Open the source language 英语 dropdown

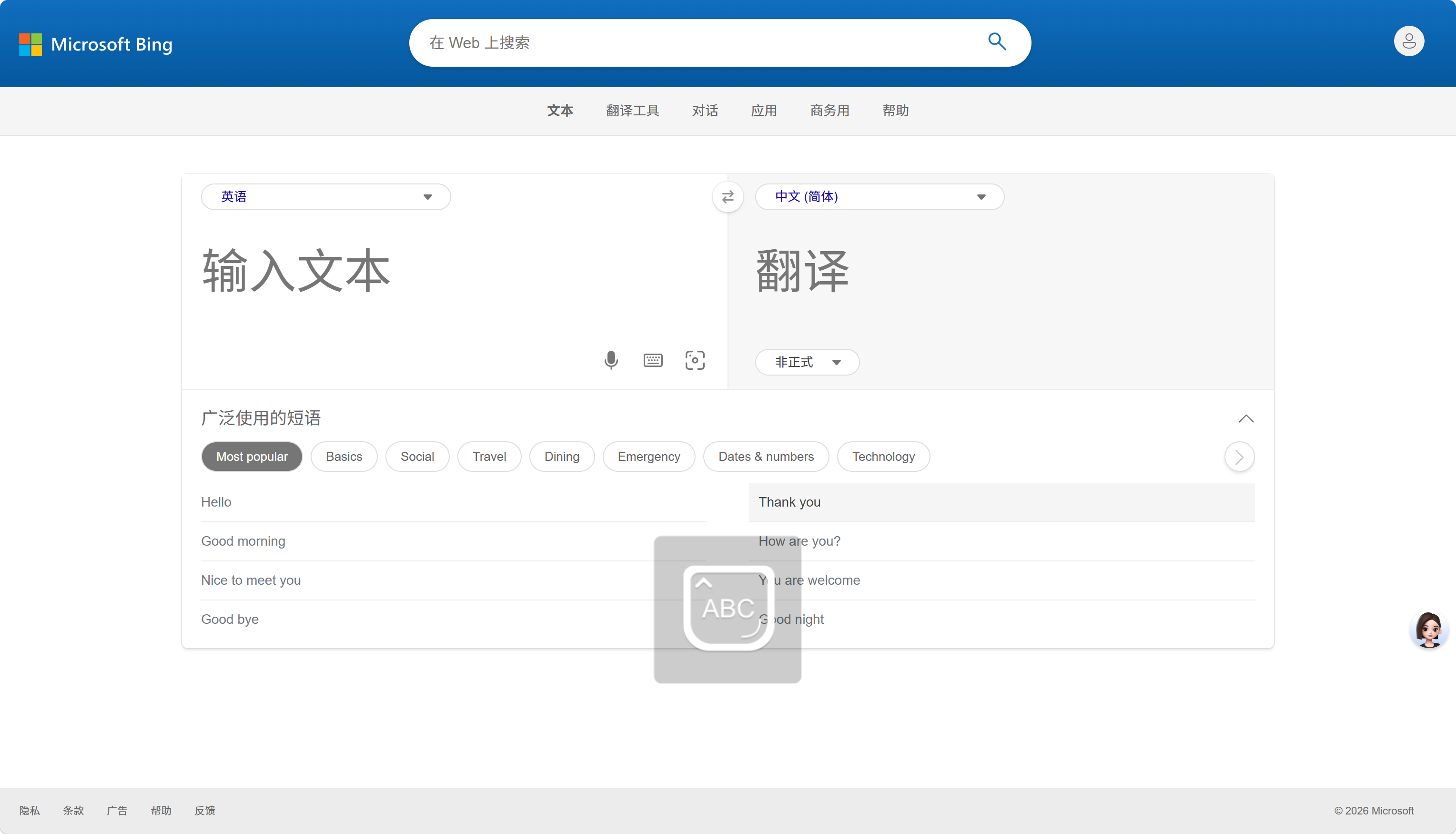point(326,197)
